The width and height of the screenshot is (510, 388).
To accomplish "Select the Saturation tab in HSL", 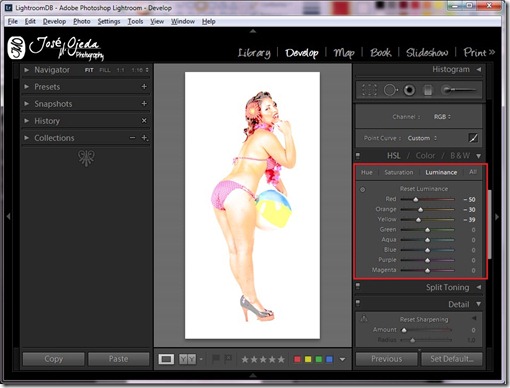I will pyautogui.click(x=399, y=172).
